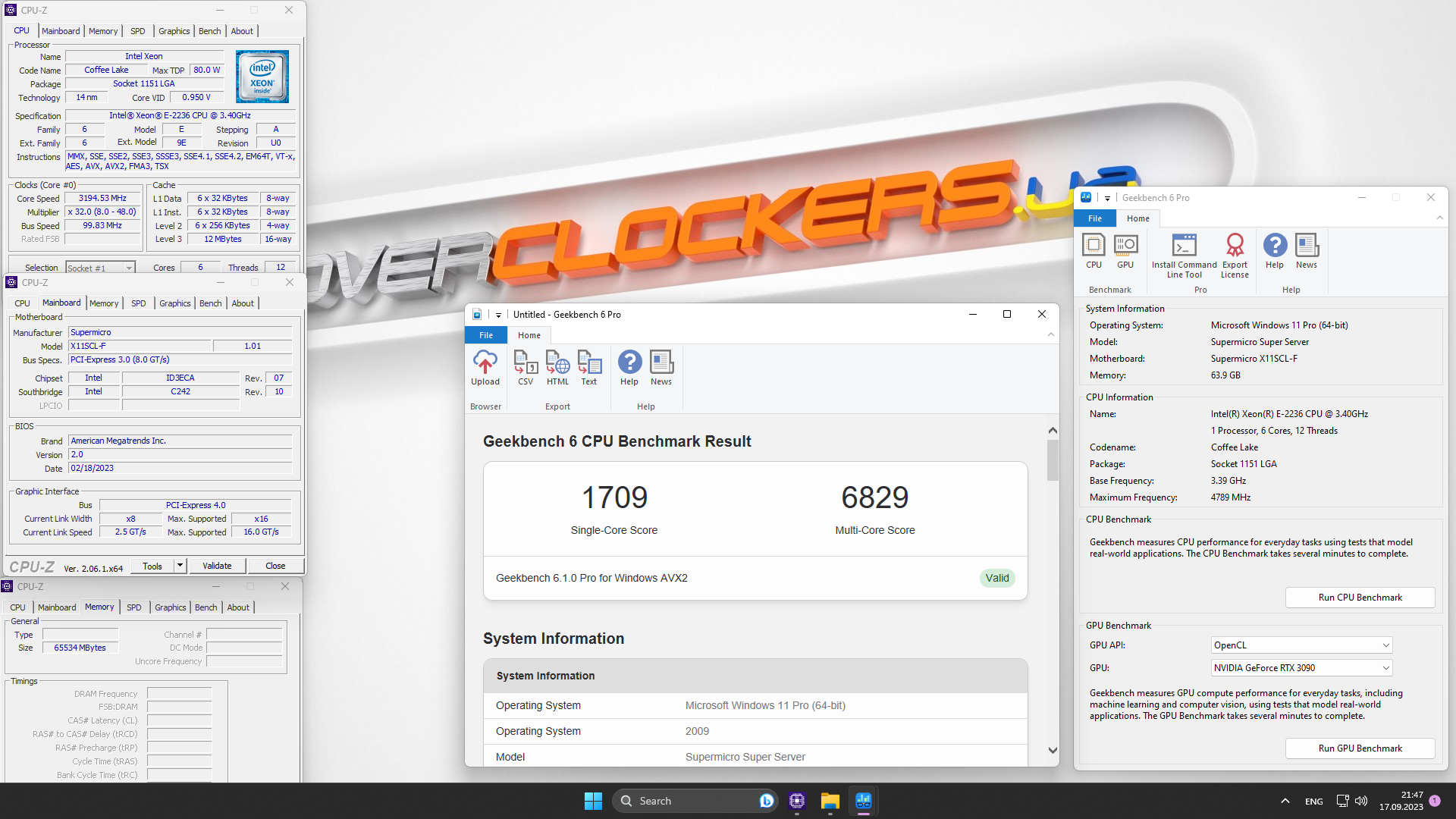
Task: Click Install Command Line Tool icon
Action: click(1184, 256)
